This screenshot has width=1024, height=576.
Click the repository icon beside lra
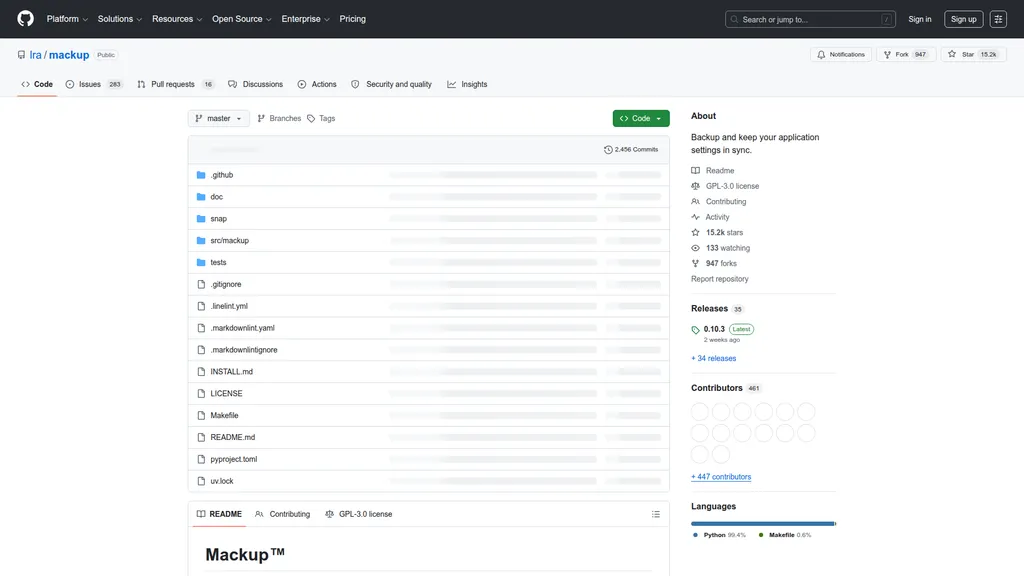click(x=22, y=55)
